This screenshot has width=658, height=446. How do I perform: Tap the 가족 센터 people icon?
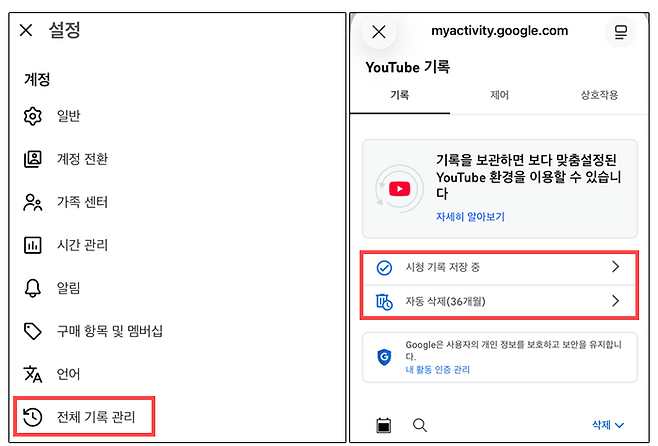point(33,202)
